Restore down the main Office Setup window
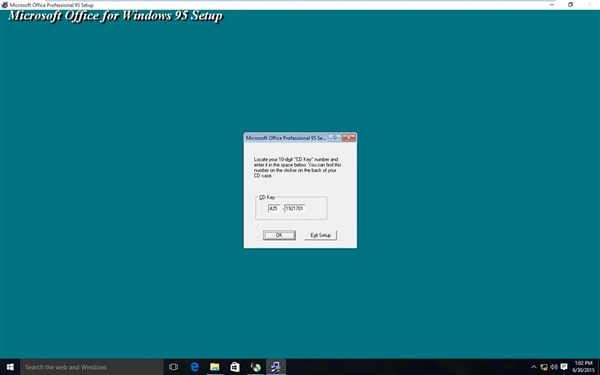Screen dimensions: 600x375 pyautogui.click(x=570, y=5)
